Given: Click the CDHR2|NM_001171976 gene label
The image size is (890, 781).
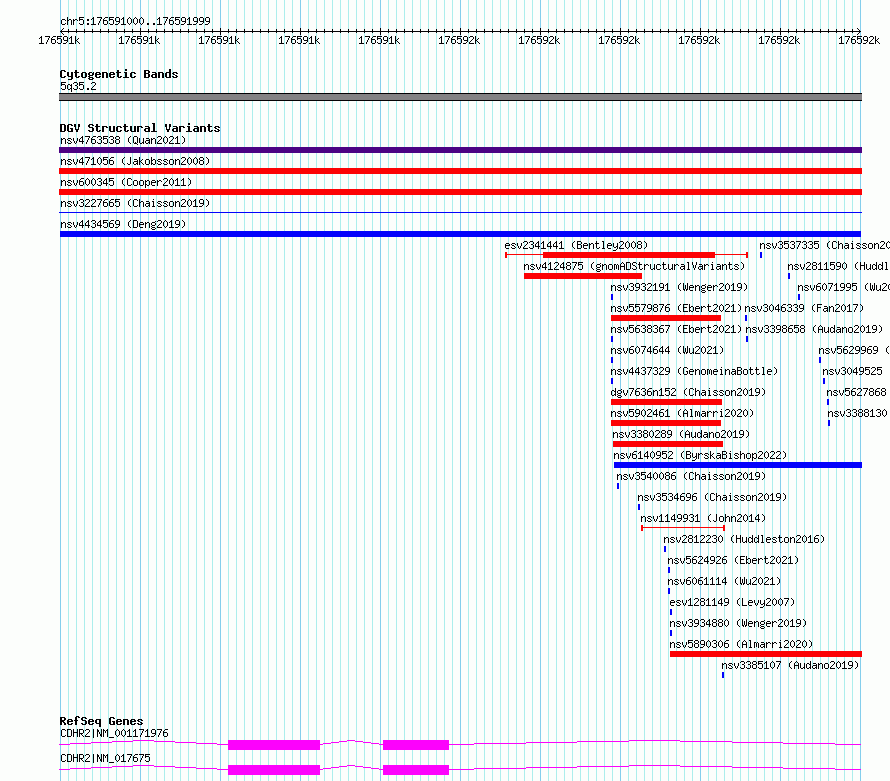Looking at the screenshot, I should coord(114,733).
